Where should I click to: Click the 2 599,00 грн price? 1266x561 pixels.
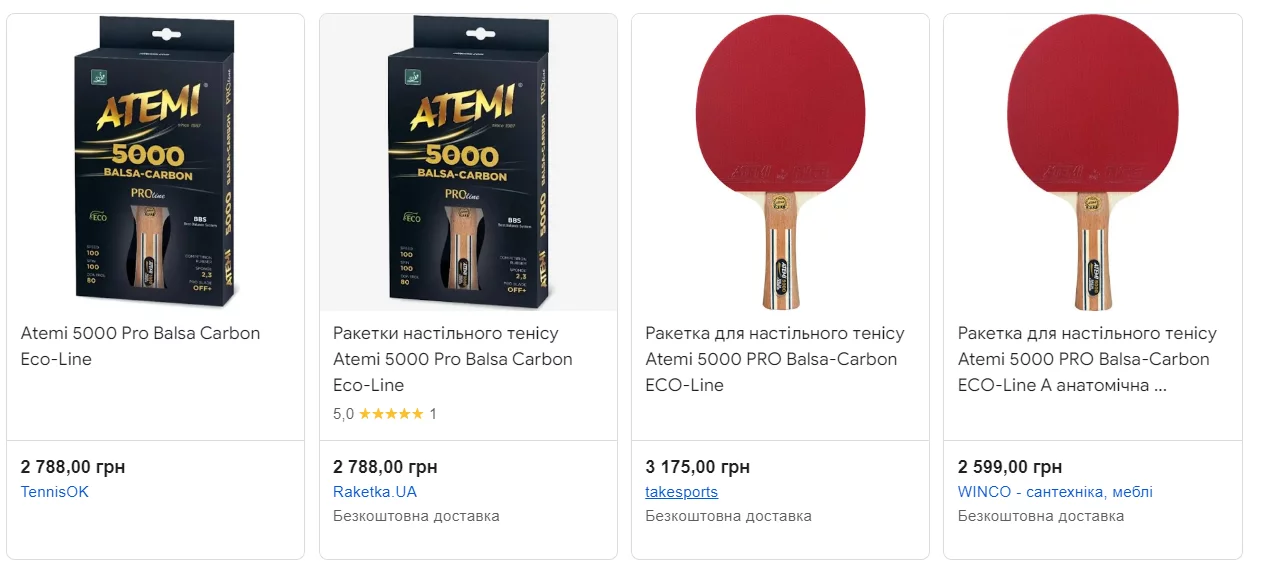tap(1010, 467)
